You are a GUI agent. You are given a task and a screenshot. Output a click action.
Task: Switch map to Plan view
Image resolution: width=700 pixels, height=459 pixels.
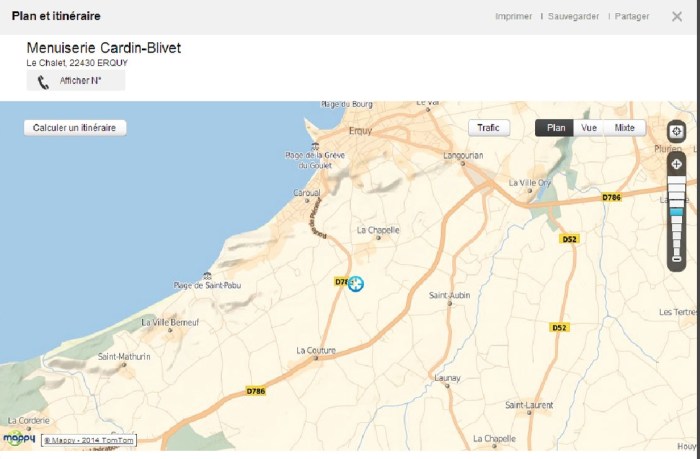tap(555, 128)
